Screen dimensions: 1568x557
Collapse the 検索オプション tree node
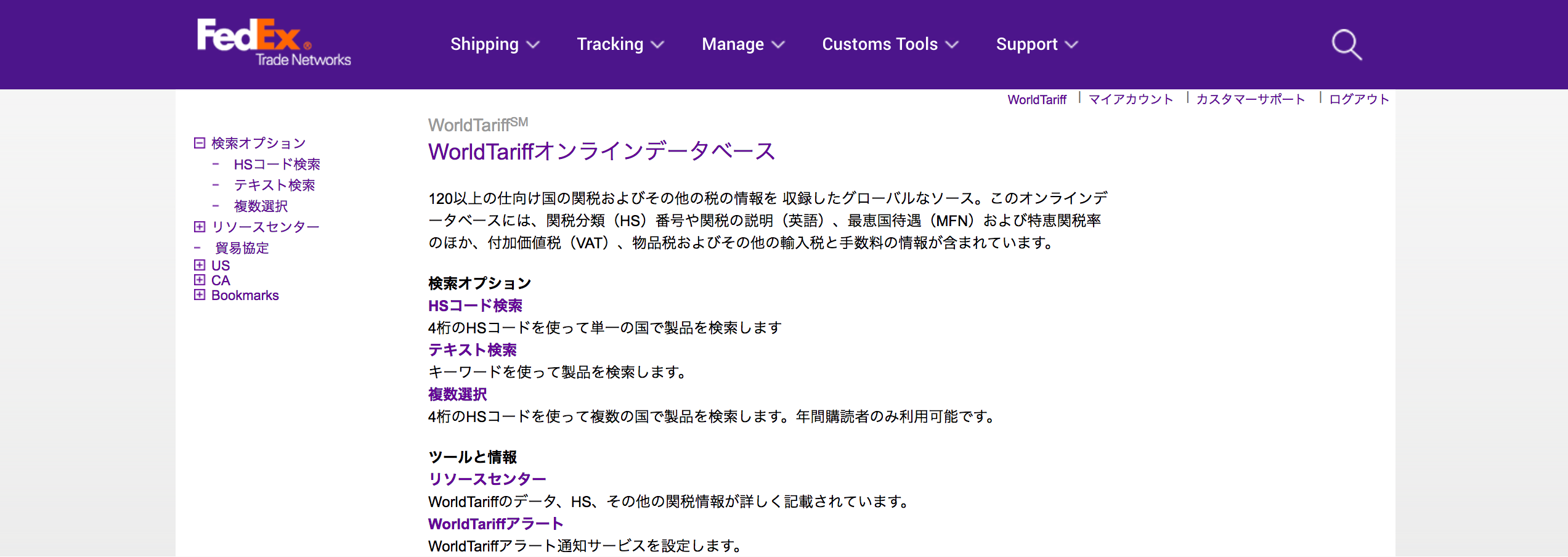[200, 143]
